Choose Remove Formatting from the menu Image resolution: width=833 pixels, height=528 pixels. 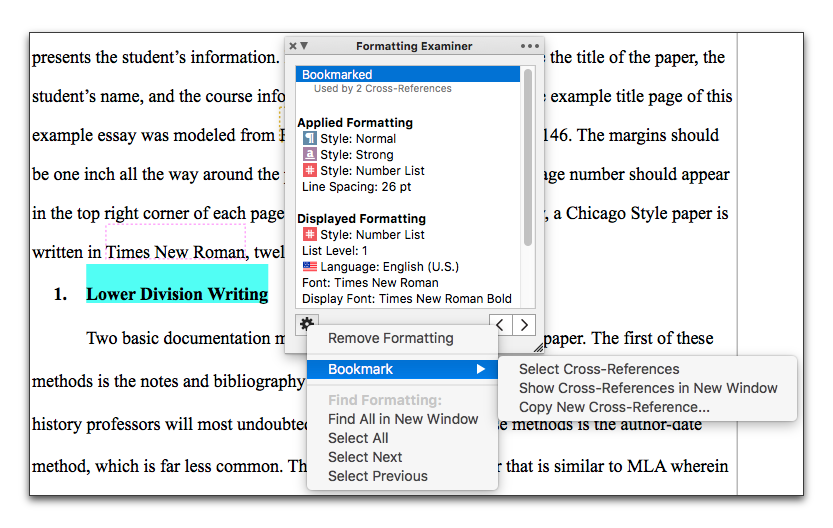click(402, 338)
